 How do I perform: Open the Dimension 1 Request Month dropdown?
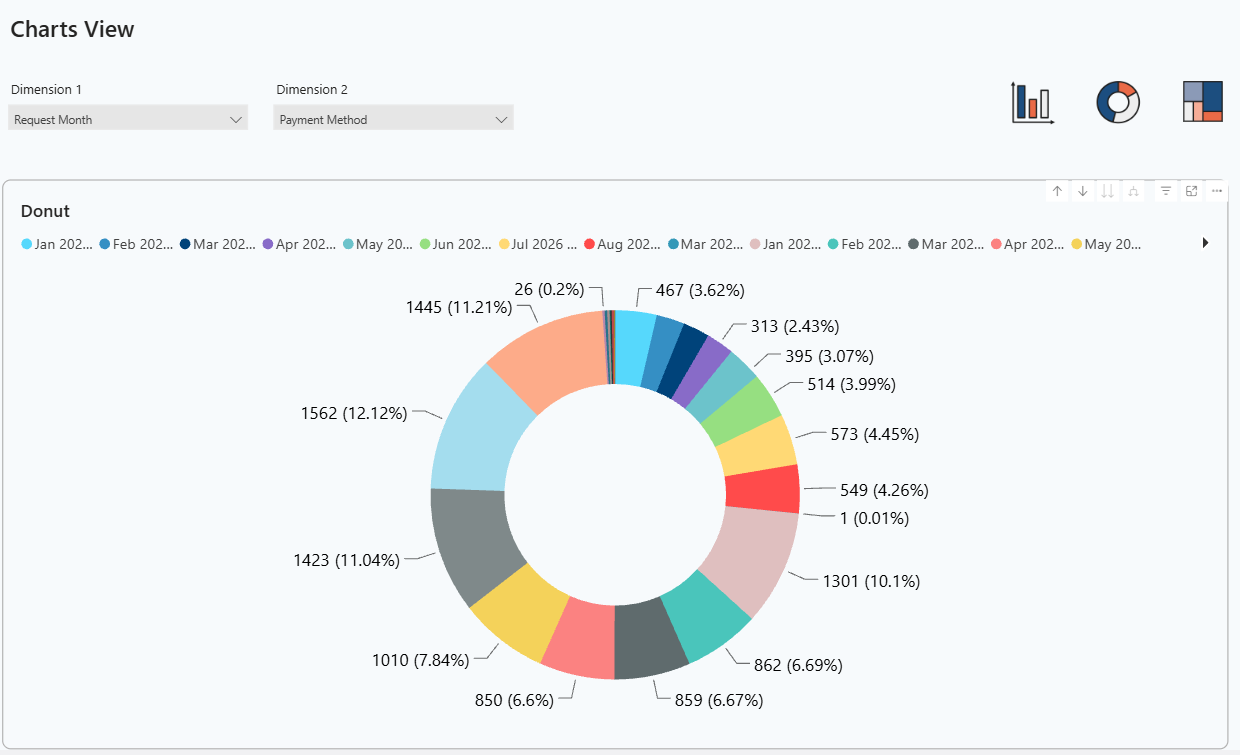click(128, 119)
